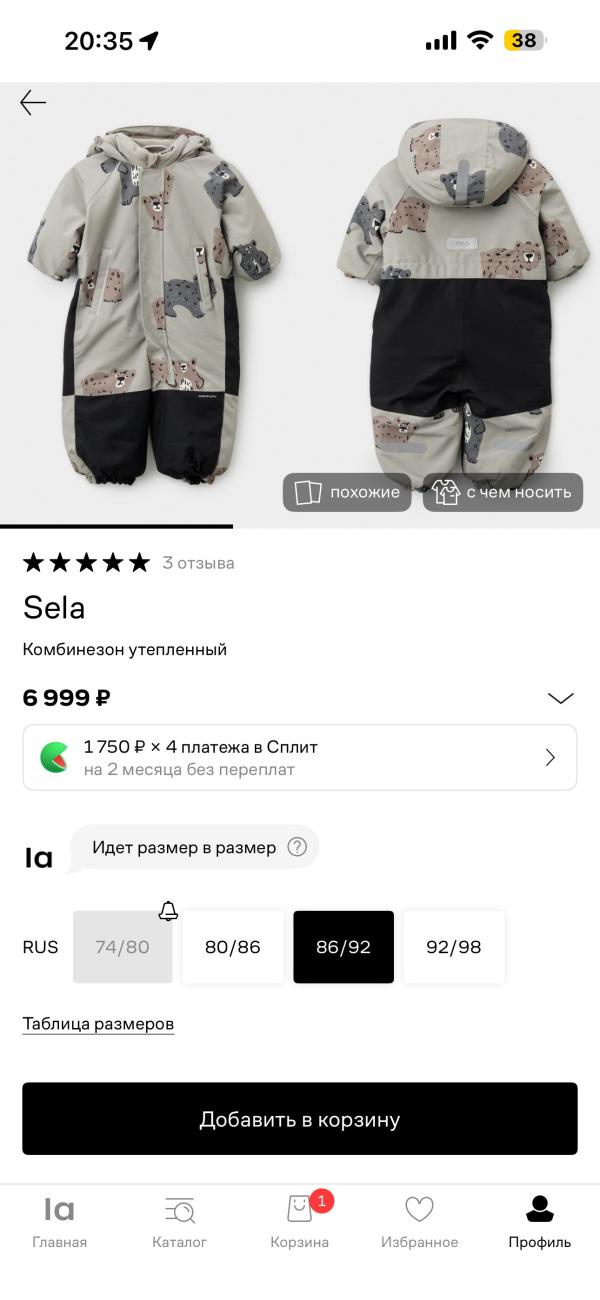600x1300 pixels.
Task: Open the 3 отзыва reviews
Action: click(199, 563)
